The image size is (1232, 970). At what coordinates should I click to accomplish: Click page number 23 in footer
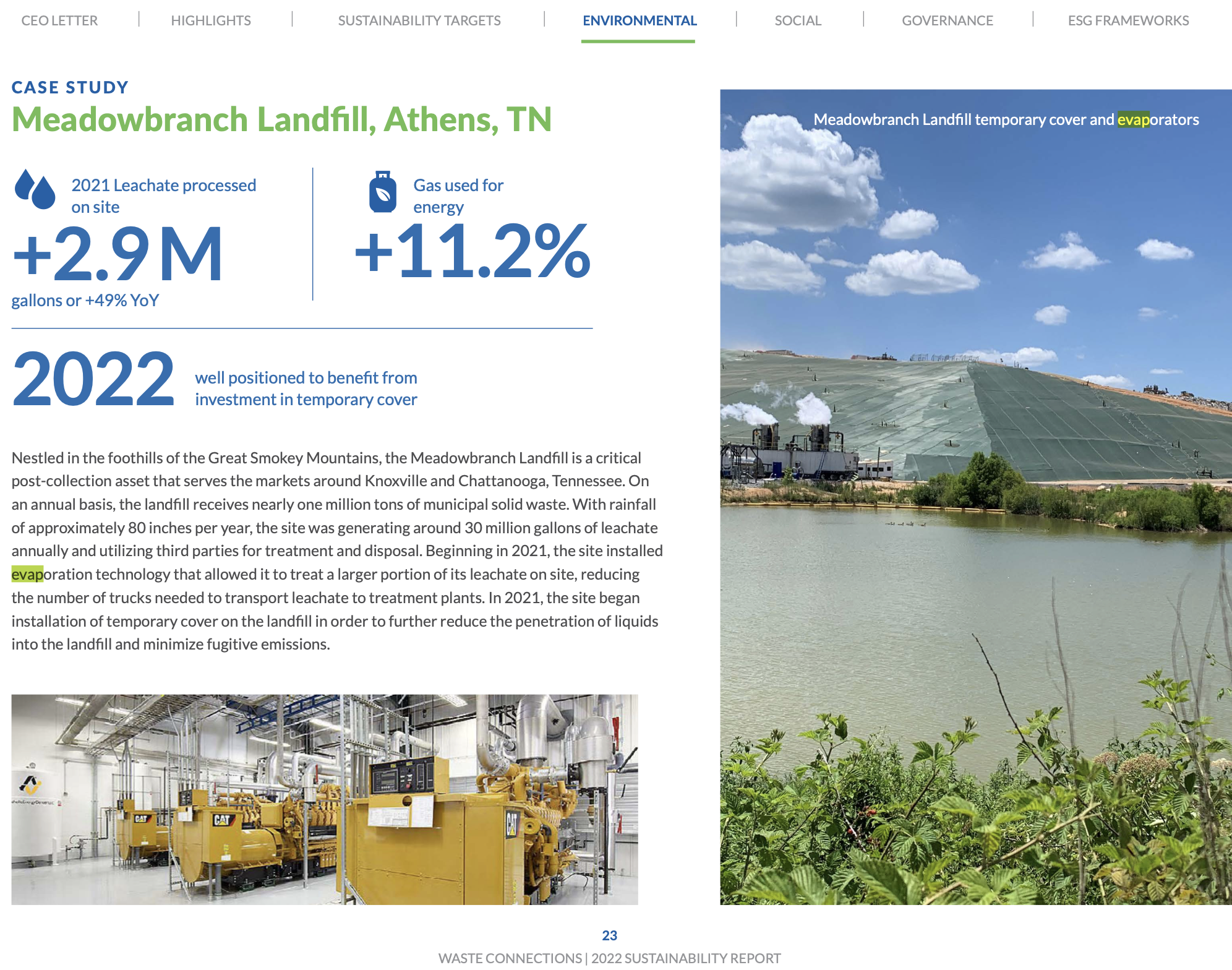pos(609,935)
